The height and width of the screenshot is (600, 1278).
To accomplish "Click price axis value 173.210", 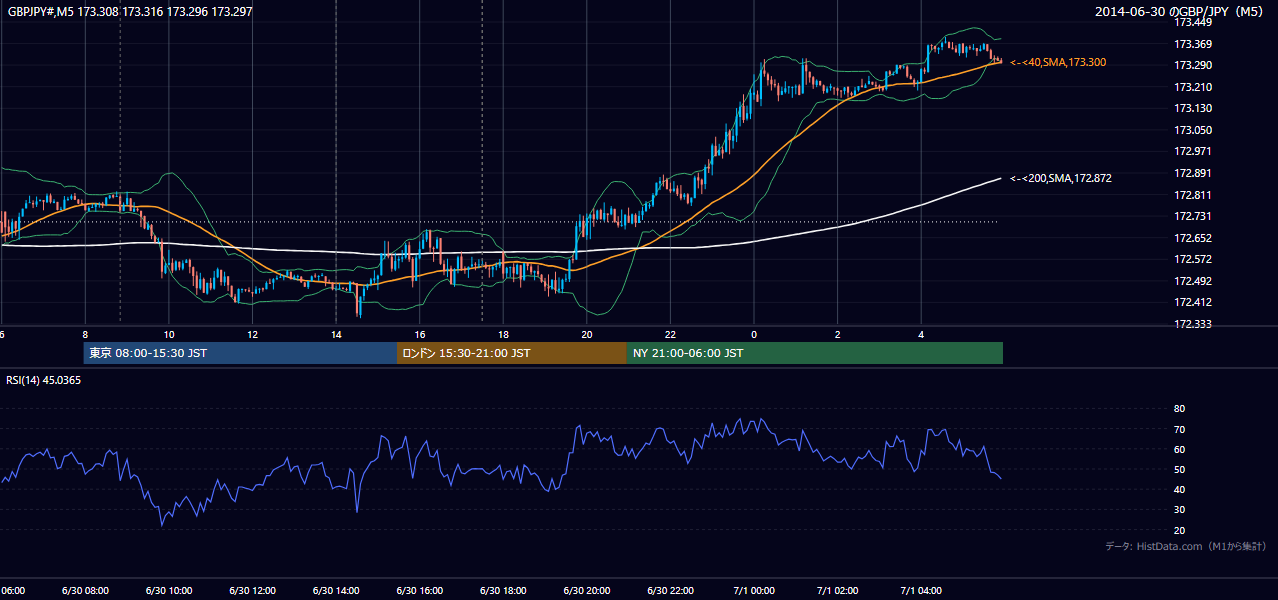I will click(1193, 87).
